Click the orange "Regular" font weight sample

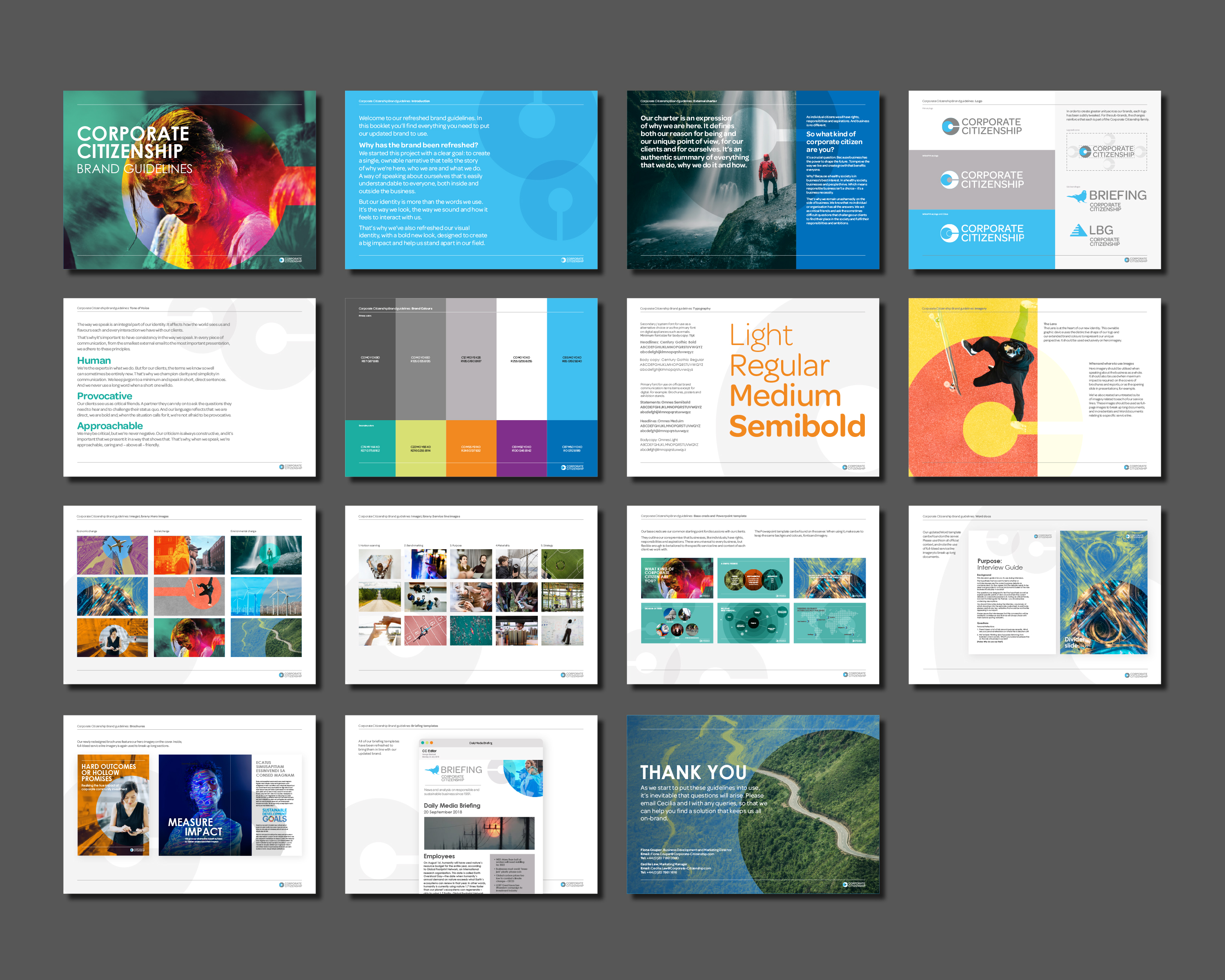tap(780, 366)
